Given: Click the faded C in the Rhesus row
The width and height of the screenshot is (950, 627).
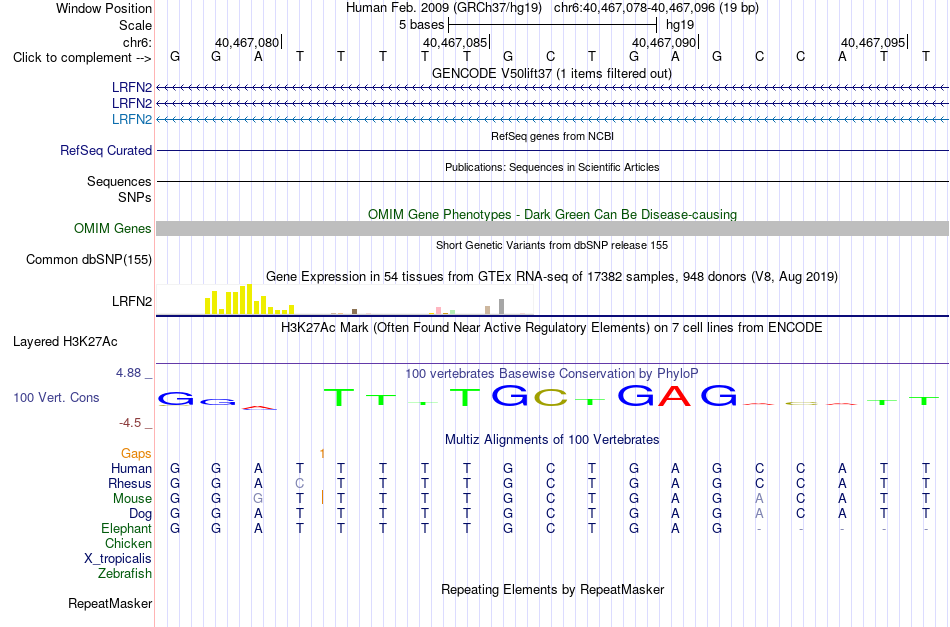Looking at the screenshot, I should click(299, 483).
